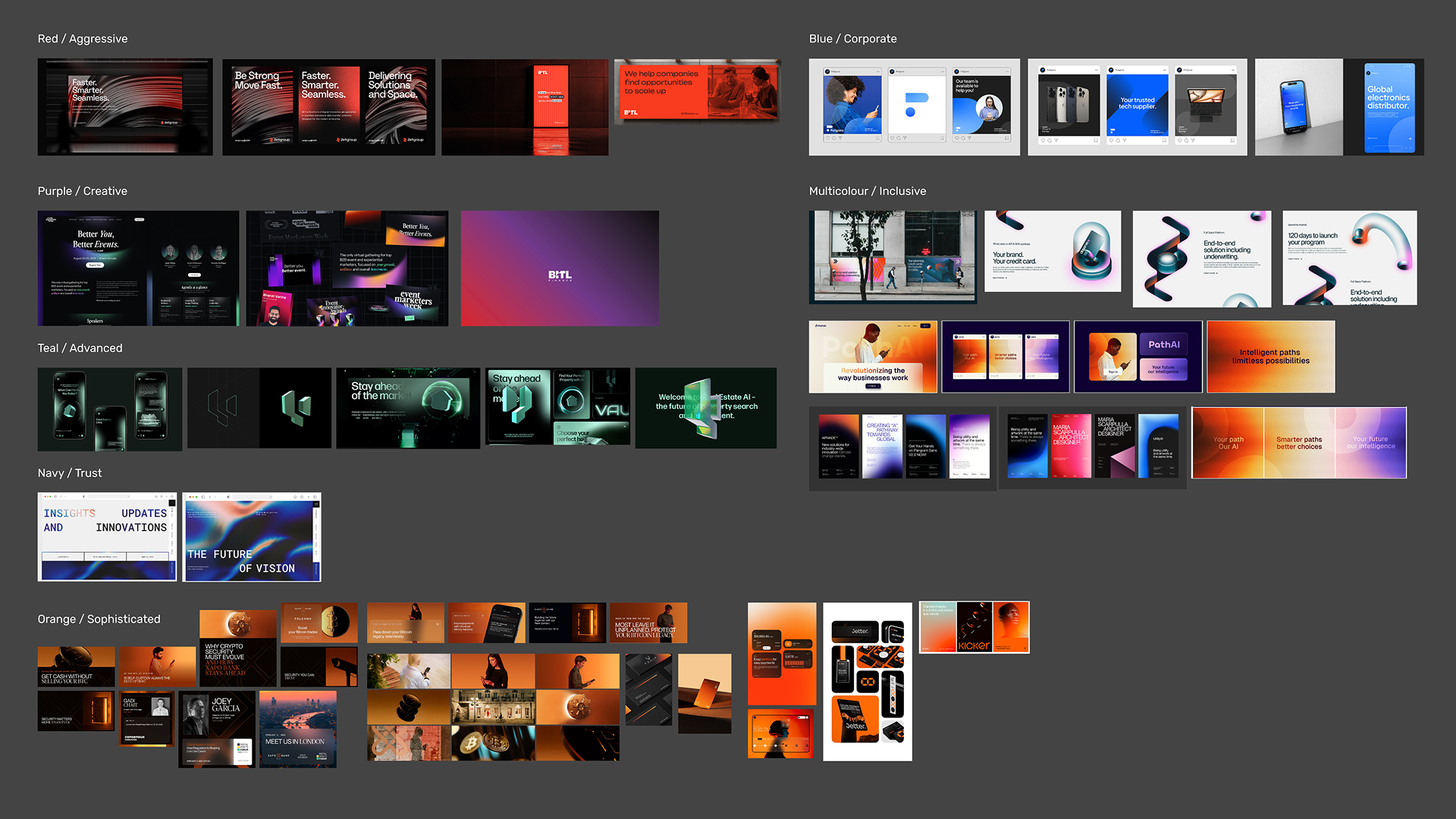
Task: Select the 'Insights and Updates Innovations' navy thumbnail
Action: click(107, 537)
